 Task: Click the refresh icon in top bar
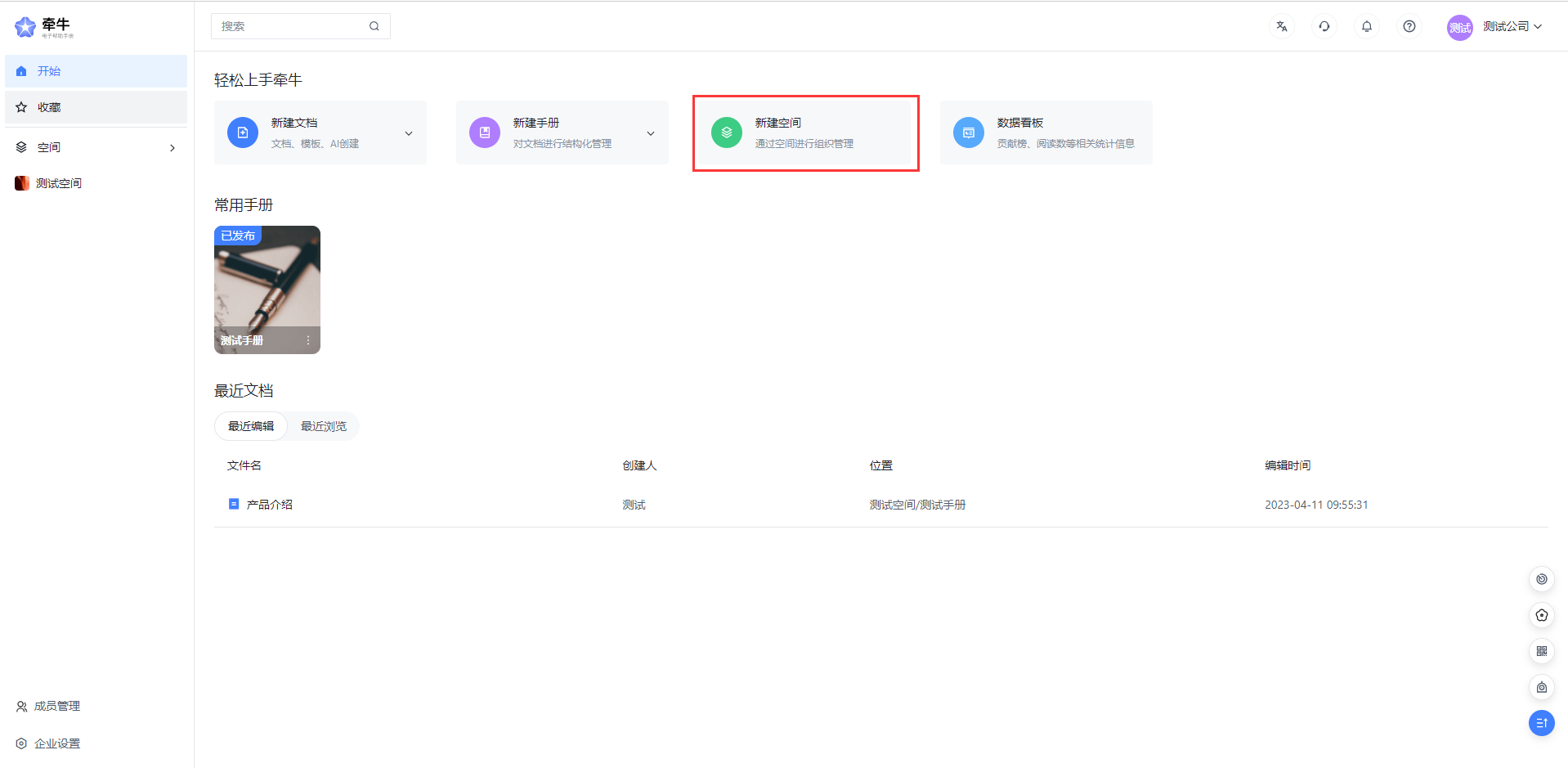pos(1324,26)
